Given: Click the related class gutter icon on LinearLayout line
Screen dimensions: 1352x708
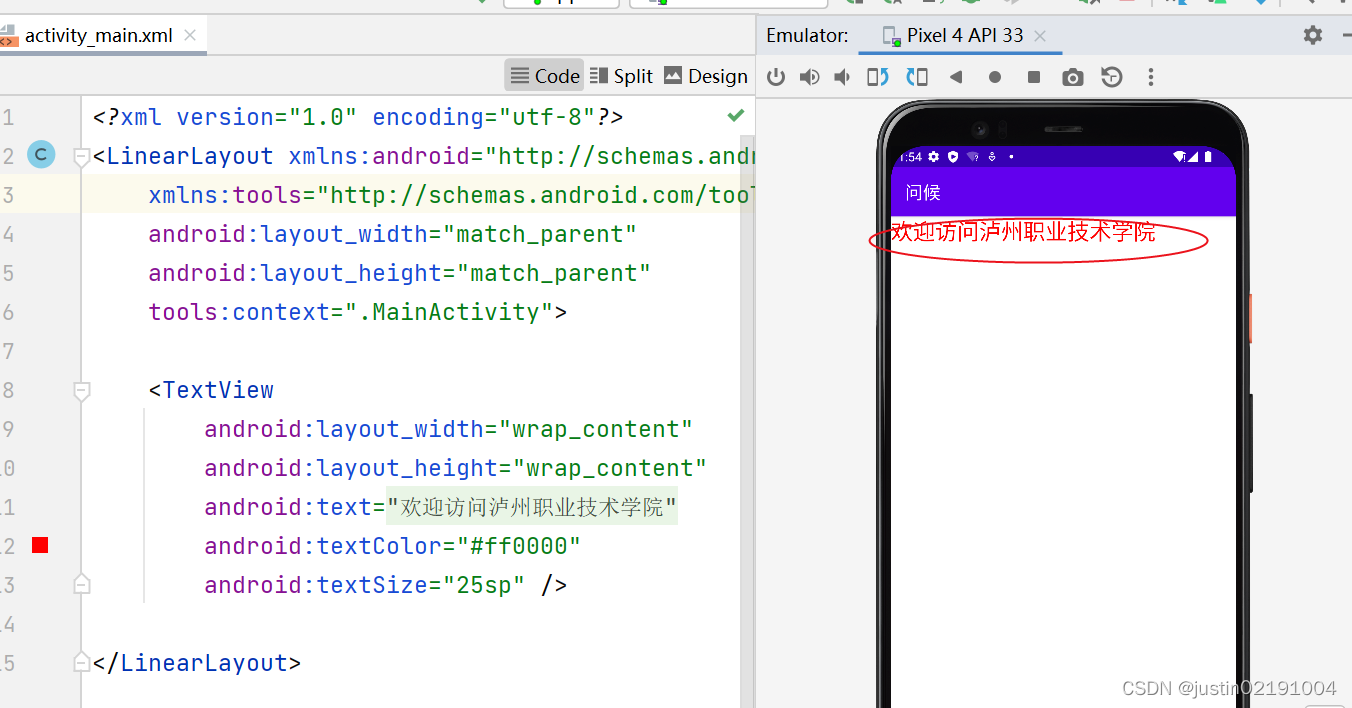Looking at the screenshot, I should click(41, 155).
